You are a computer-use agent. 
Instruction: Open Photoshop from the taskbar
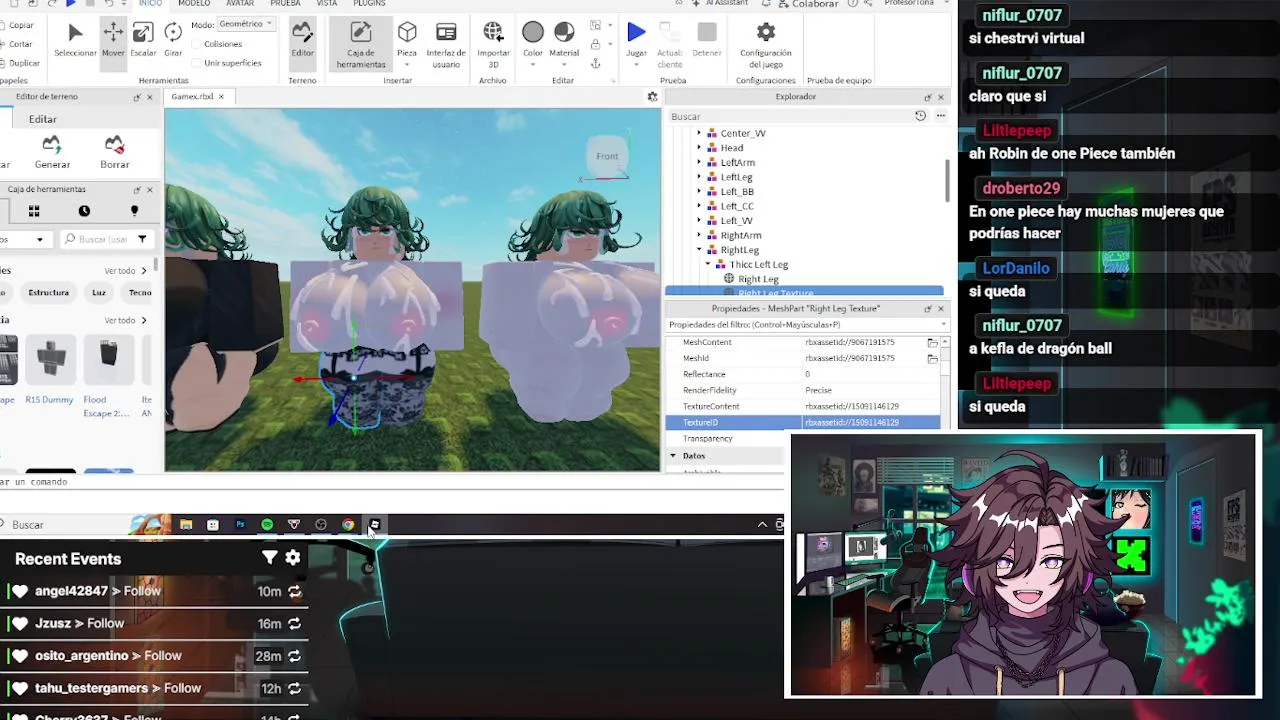(x=240, y=524)
